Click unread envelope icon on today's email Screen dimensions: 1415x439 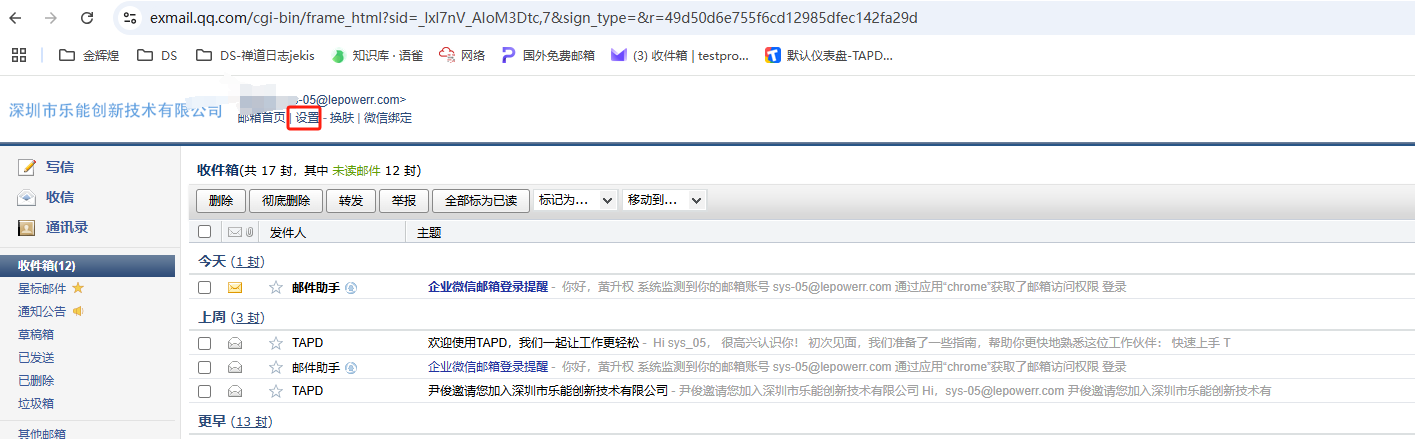click(235, 288)
